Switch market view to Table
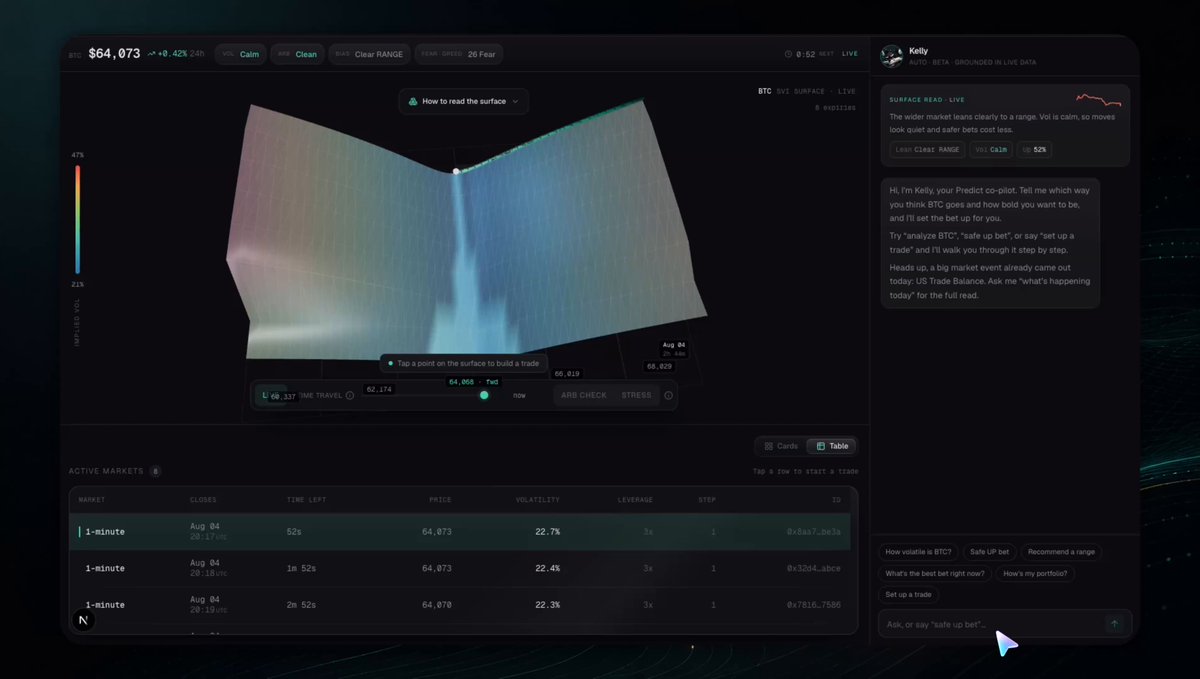Screen dimensions: 1200x679 pyautogui.click(x=831, y=446)
